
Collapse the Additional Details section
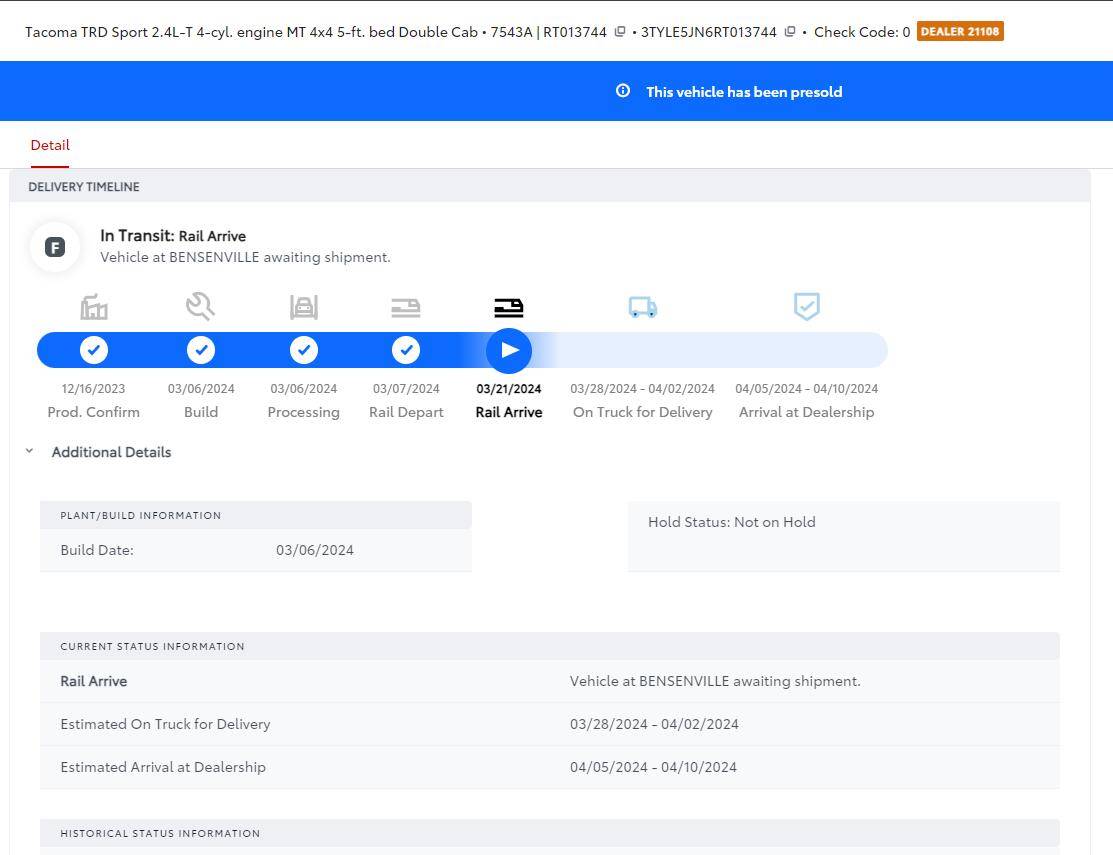29,451
